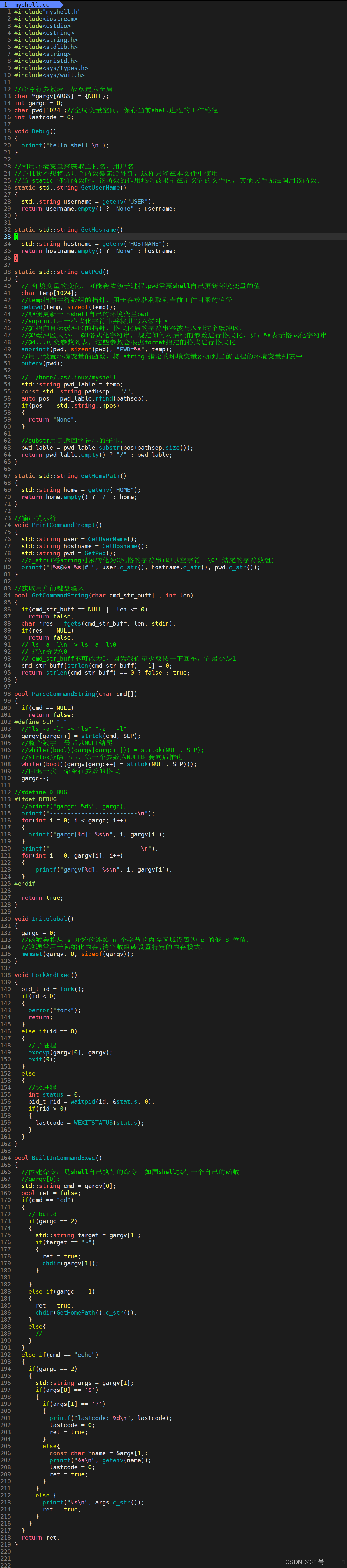Click the 'return "None";' statement on line 59
Screen dimensions: 347x1568
tap(53, 419)
